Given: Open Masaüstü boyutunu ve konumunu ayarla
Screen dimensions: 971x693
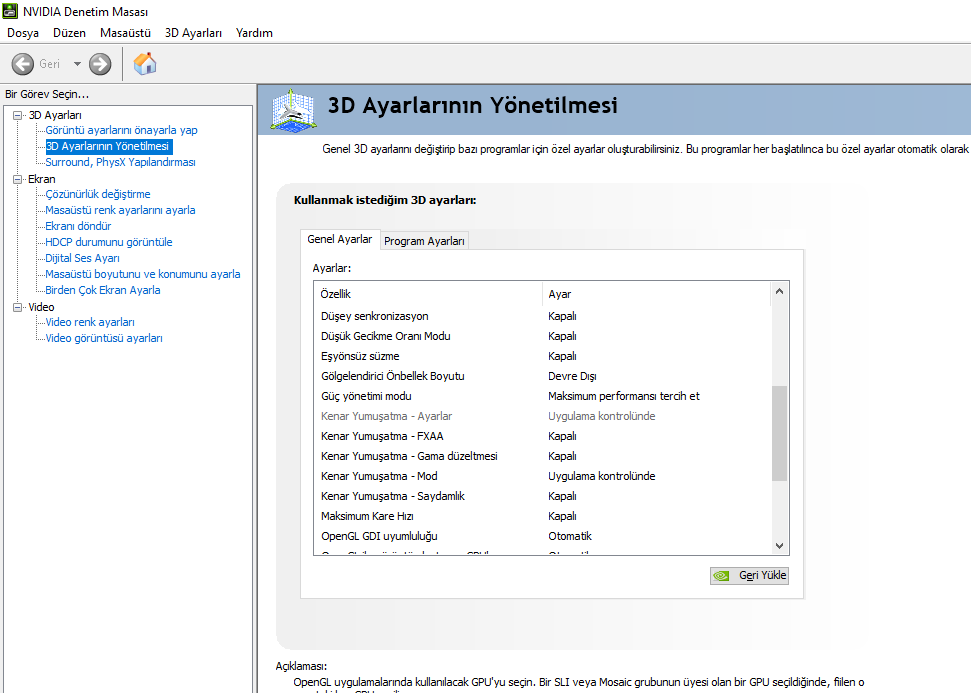Looking at the screenshot, I should coord(143,274).
